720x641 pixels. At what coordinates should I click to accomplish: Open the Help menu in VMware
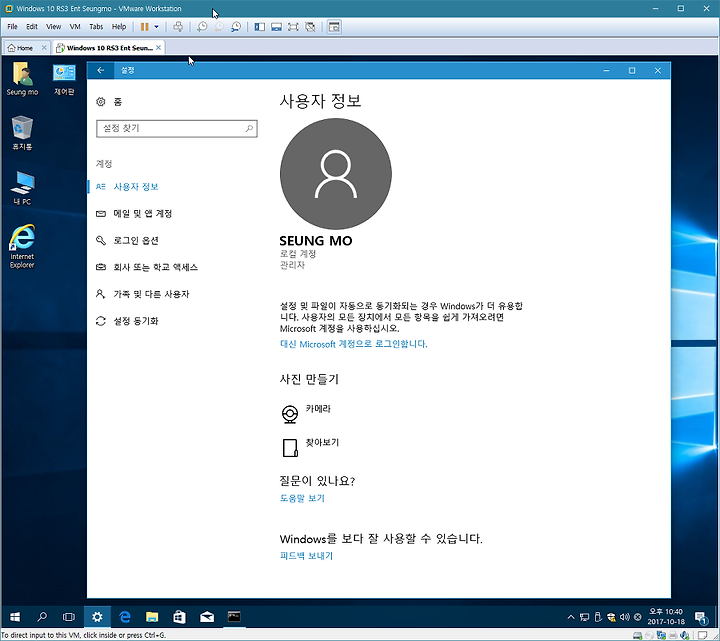[119, 27]
